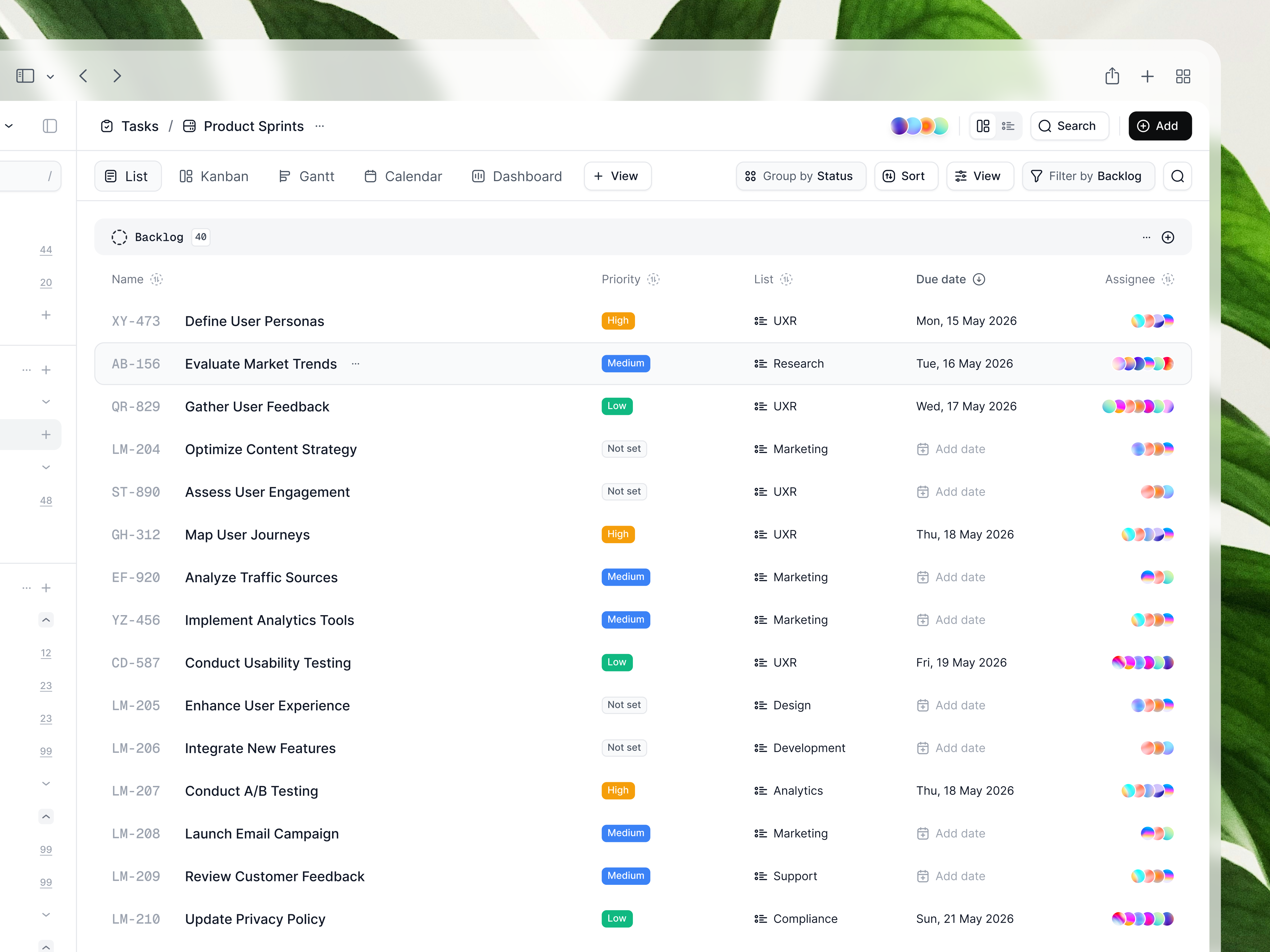Change Medium priority of Evaluate Market Trends

pyautogui.click(x=626, y=364)
